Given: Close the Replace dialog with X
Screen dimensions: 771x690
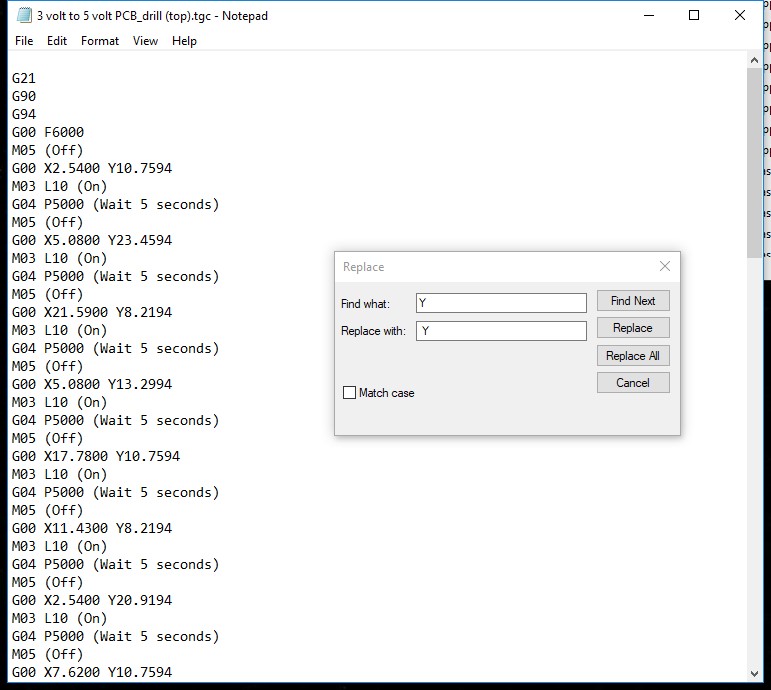Looking at the screenshot, I should pyautogui.click(x=665, y=266).
